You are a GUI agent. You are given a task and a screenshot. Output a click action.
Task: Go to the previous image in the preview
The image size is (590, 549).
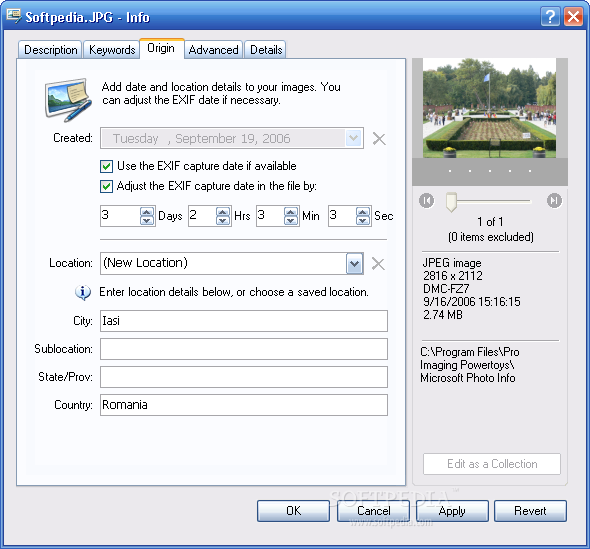[426, 201]
